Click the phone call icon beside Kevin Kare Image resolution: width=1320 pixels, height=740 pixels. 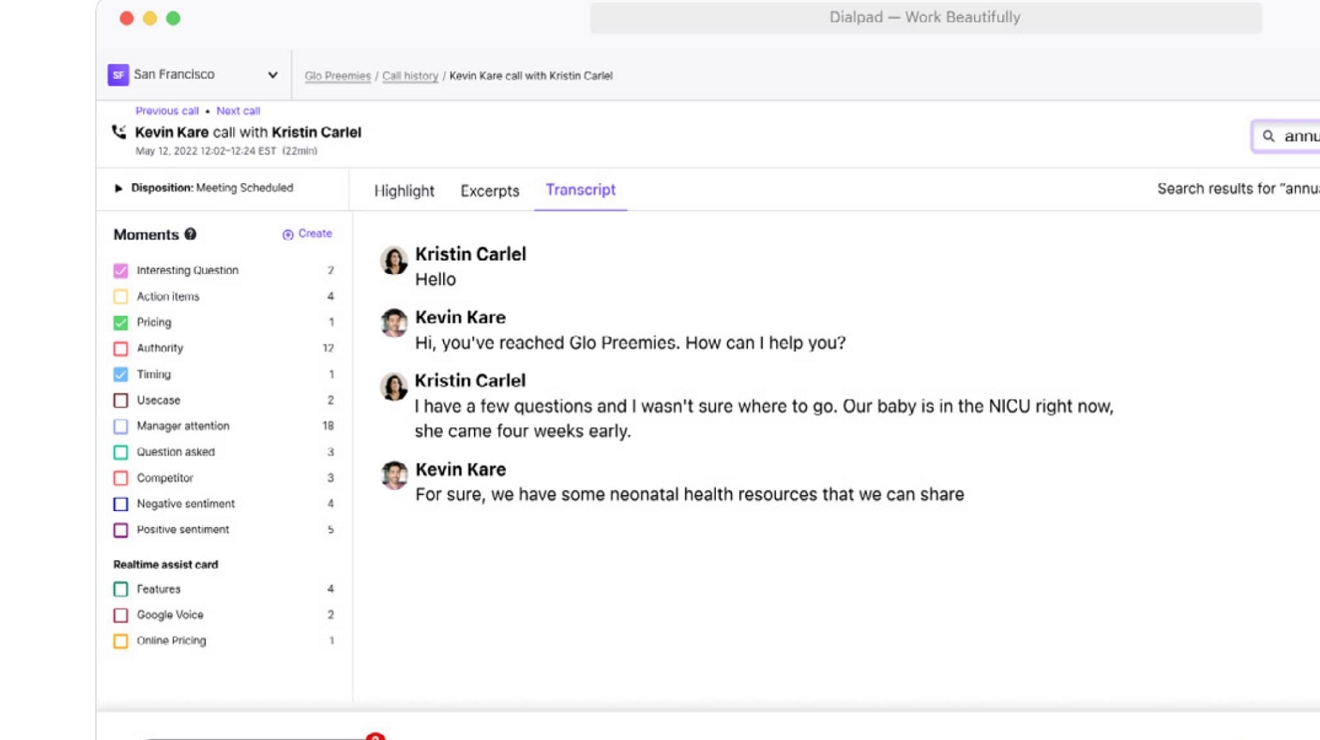point(119,132)
